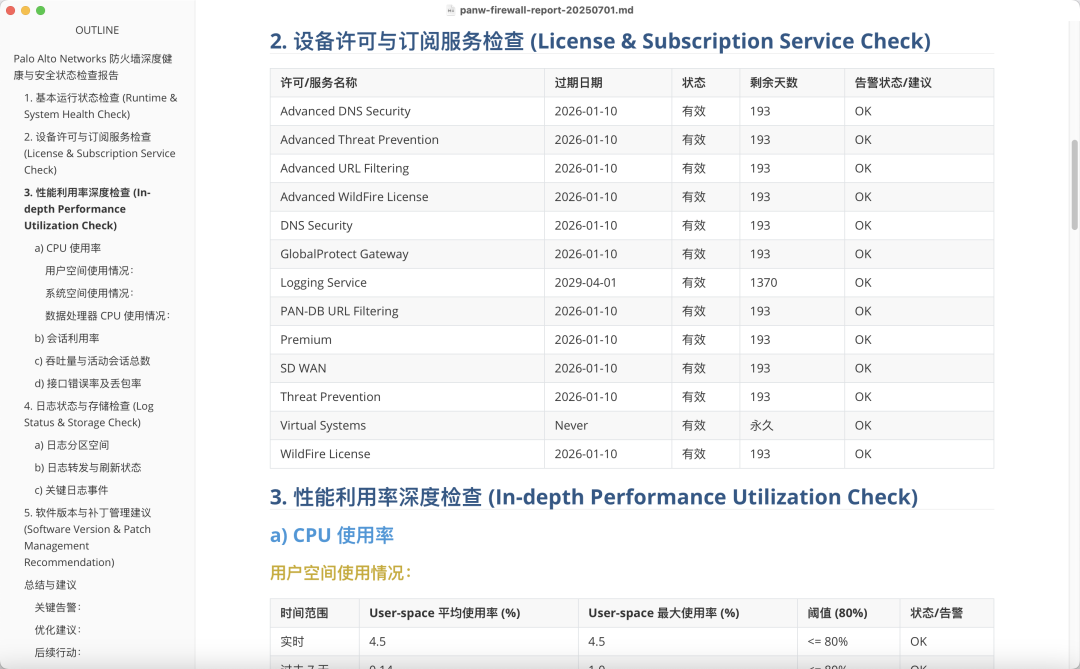Go to outline entry 'a) CPU 使用率'
The image size is (1080, 669).
coord(68,248)
